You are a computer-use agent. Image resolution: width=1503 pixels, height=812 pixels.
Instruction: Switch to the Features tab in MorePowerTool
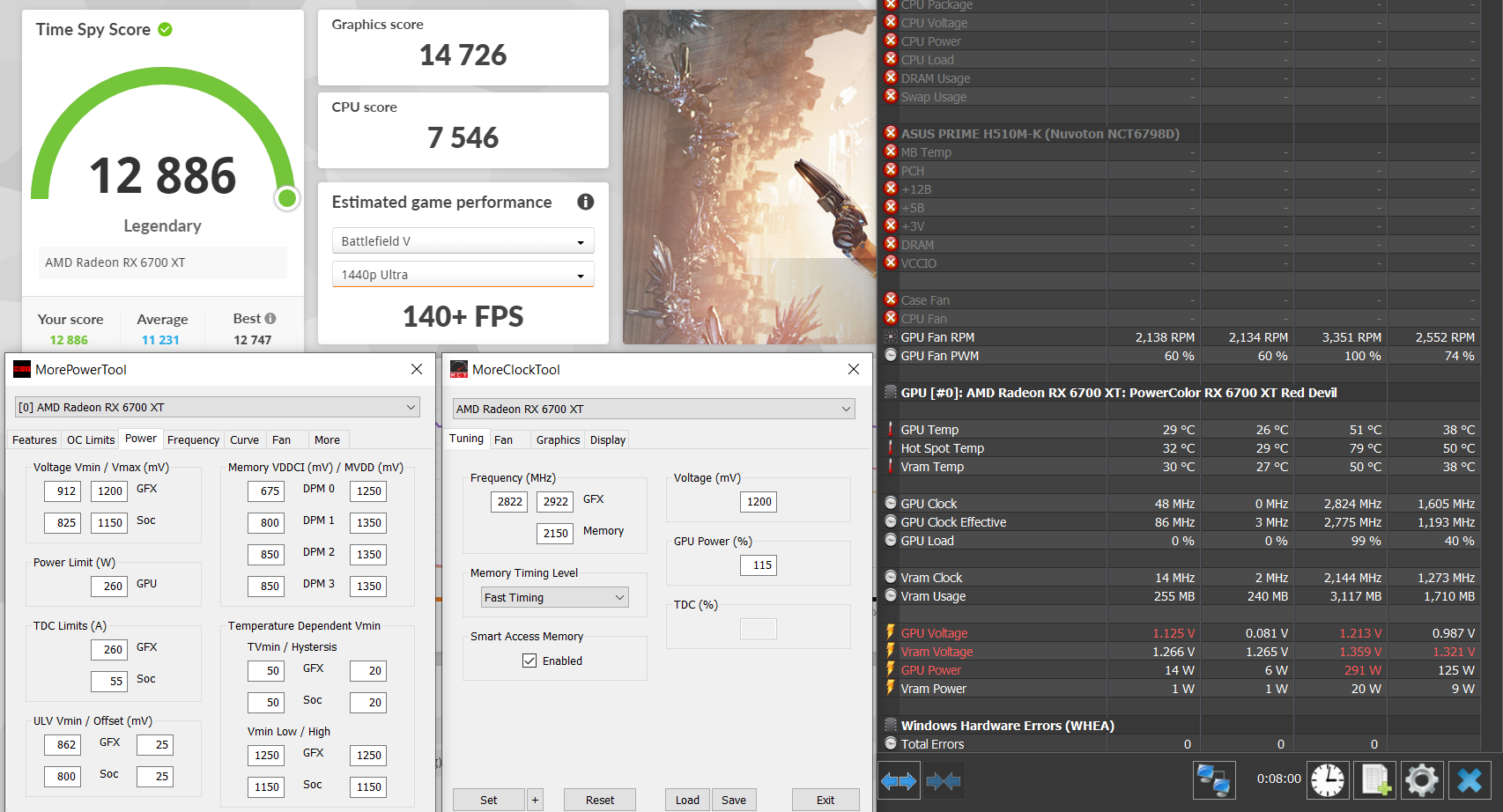point(34,439)
